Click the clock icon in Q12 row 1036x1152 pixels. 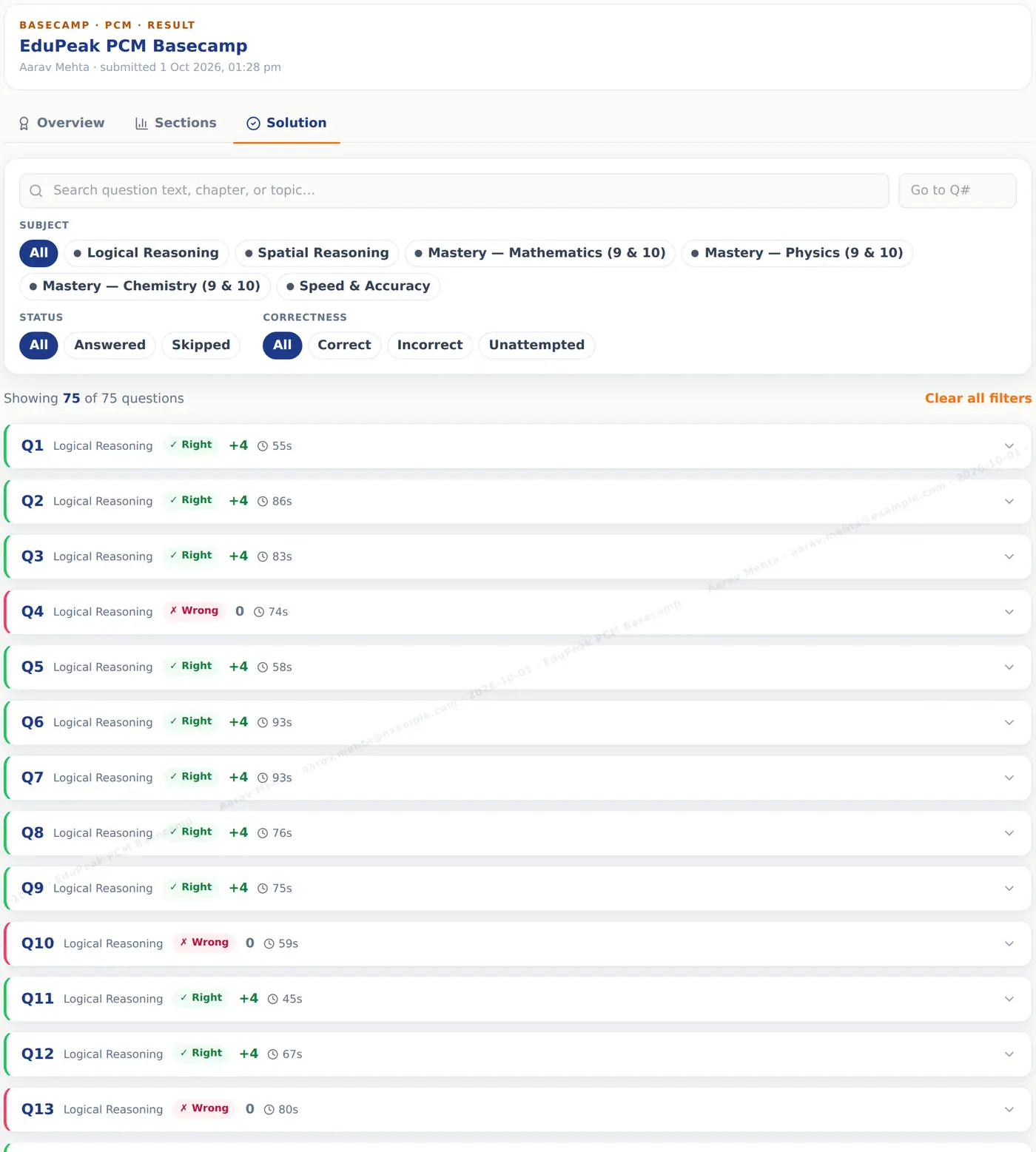point(273,1054)
